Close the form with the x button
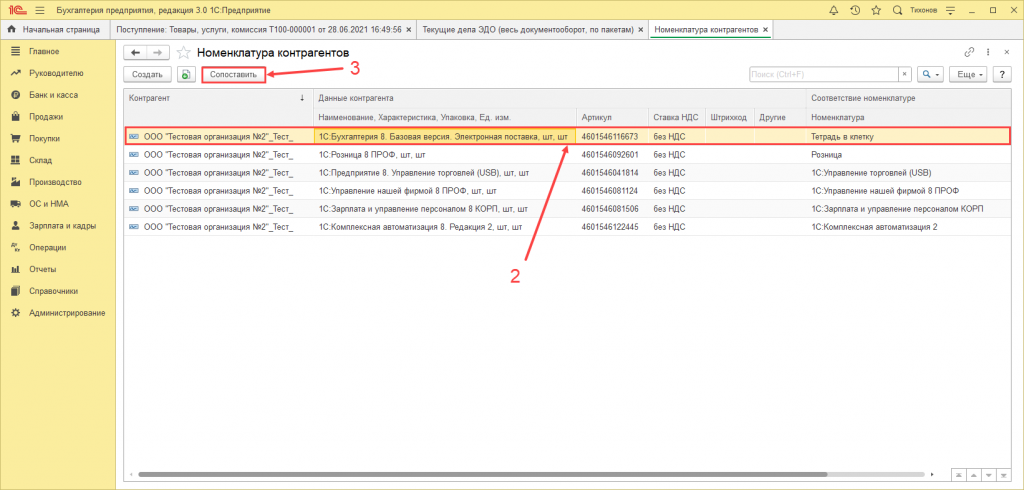This screenshot has height=490, width=1024. coord(1005,52)
